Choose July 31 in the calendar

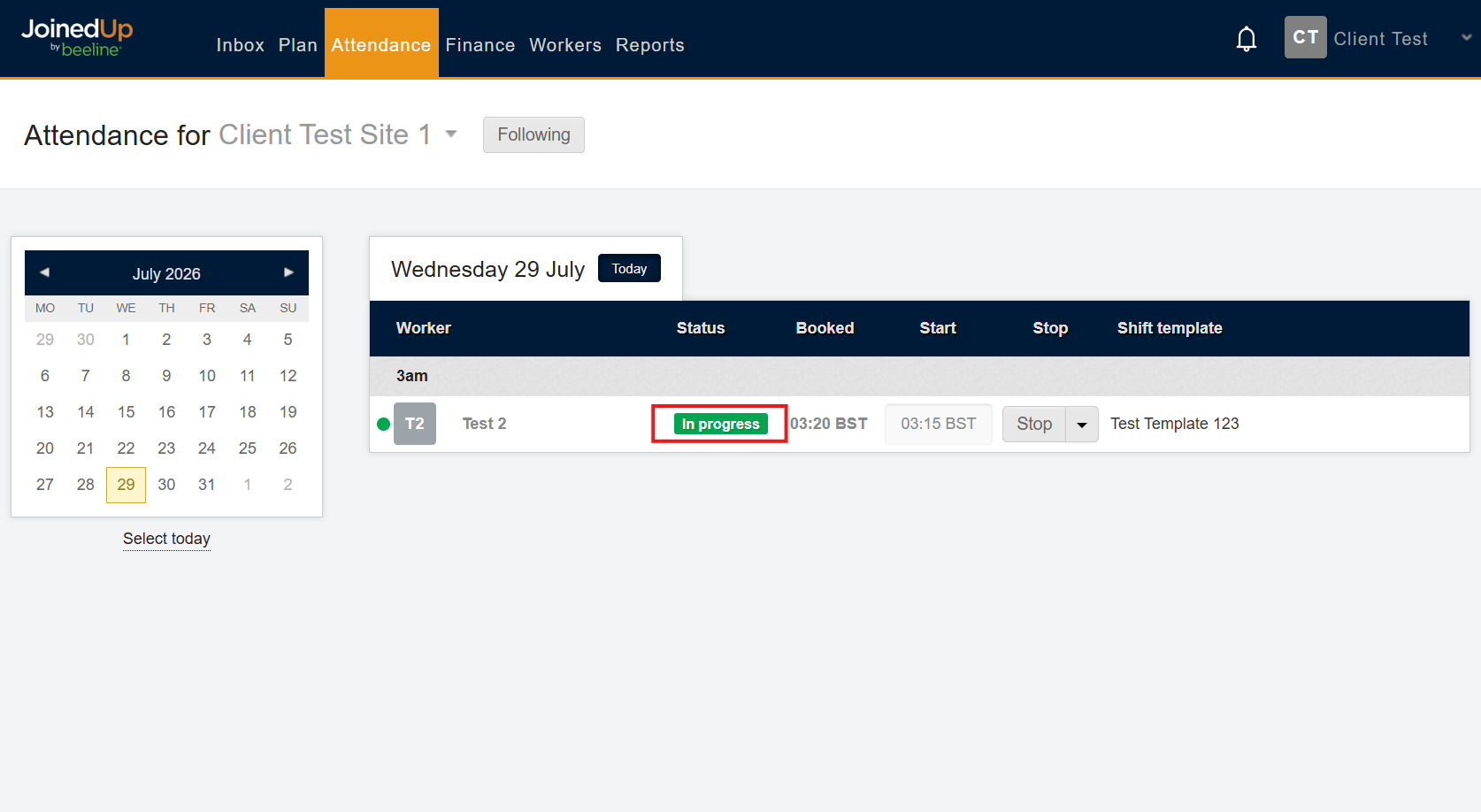pos(207,485)
